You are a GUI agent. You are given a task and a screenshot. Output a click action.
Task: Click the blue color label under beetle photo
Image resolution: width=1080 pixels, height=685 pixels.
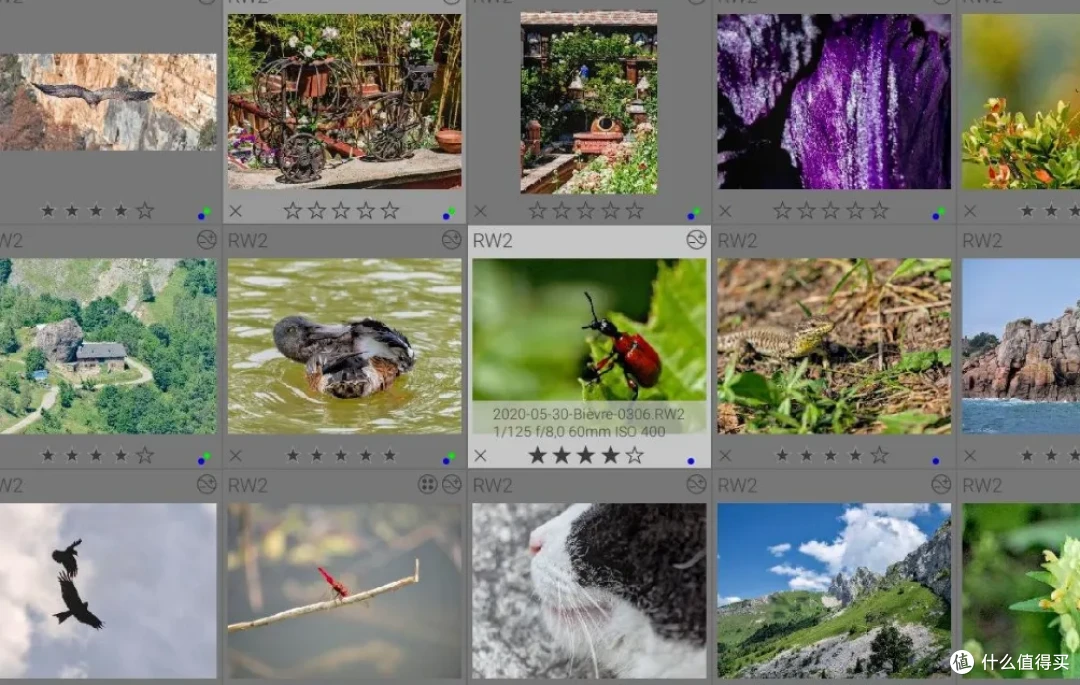click(x=690, y=461)
